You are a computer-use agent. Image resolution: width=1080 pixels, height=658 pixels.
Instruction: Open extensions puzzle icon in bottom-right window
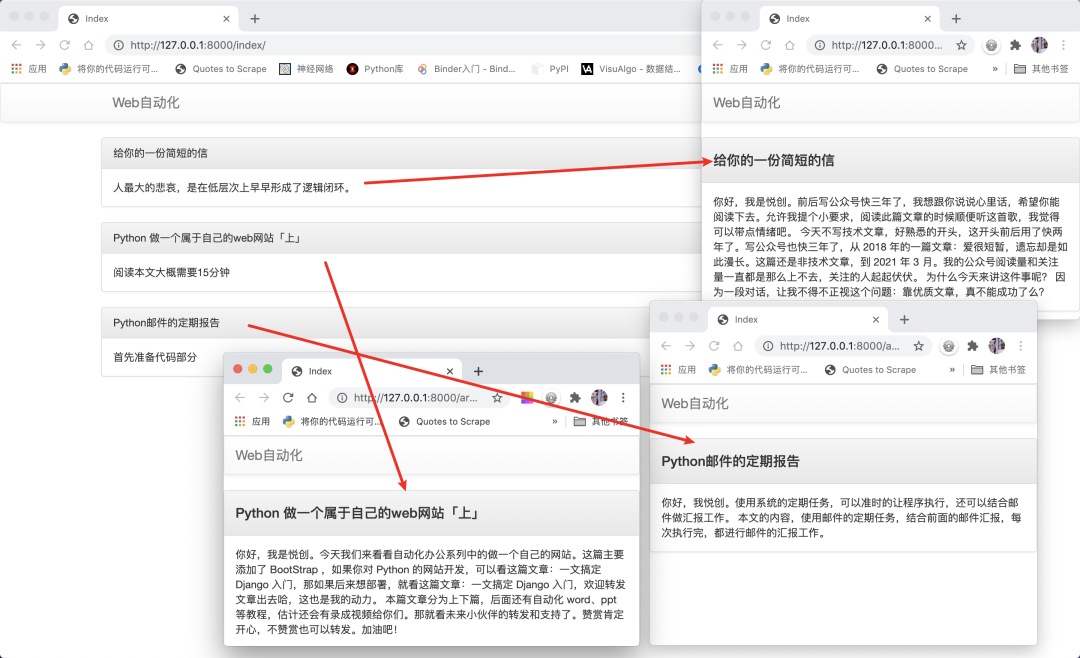(x=973, y=346)
